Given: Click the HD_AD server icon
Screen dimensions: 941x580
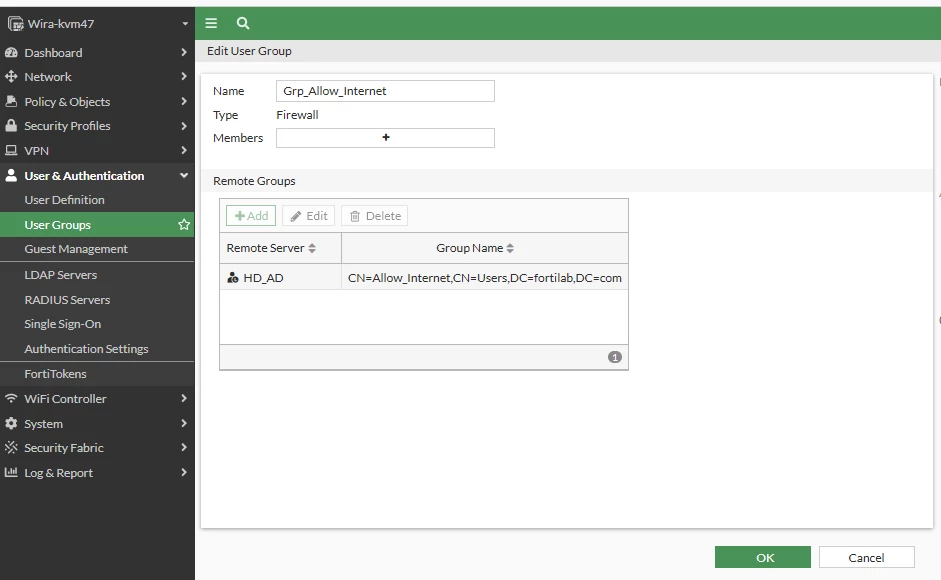Looking at the screenshot, I should point(233,277).
